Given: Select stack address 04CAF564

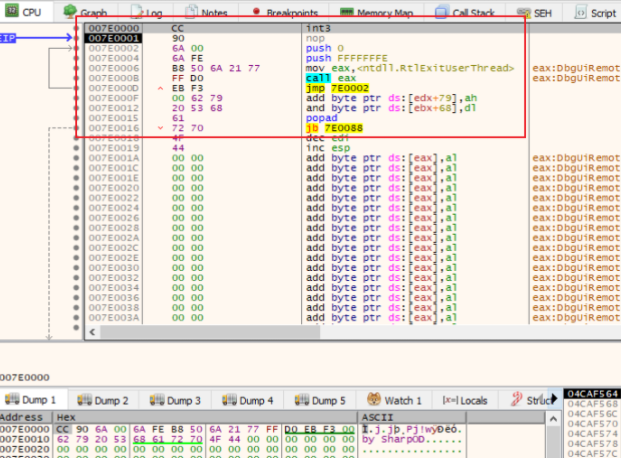Looking at the screenshot, I should (x=592, y=393).
